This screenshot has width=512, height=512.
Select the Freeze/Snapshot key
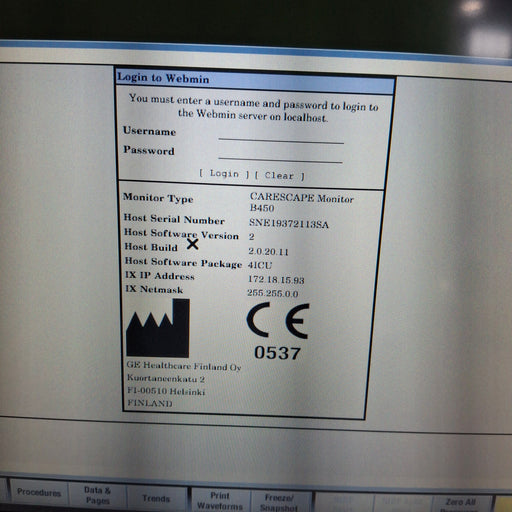click(279, 502)
